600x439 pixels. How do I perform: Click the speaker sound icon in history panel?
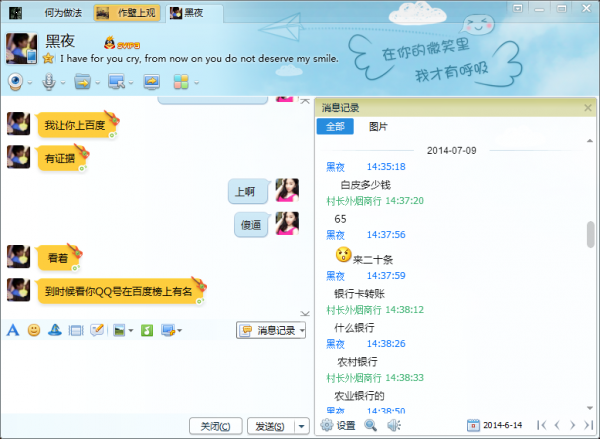pos(394,425)
